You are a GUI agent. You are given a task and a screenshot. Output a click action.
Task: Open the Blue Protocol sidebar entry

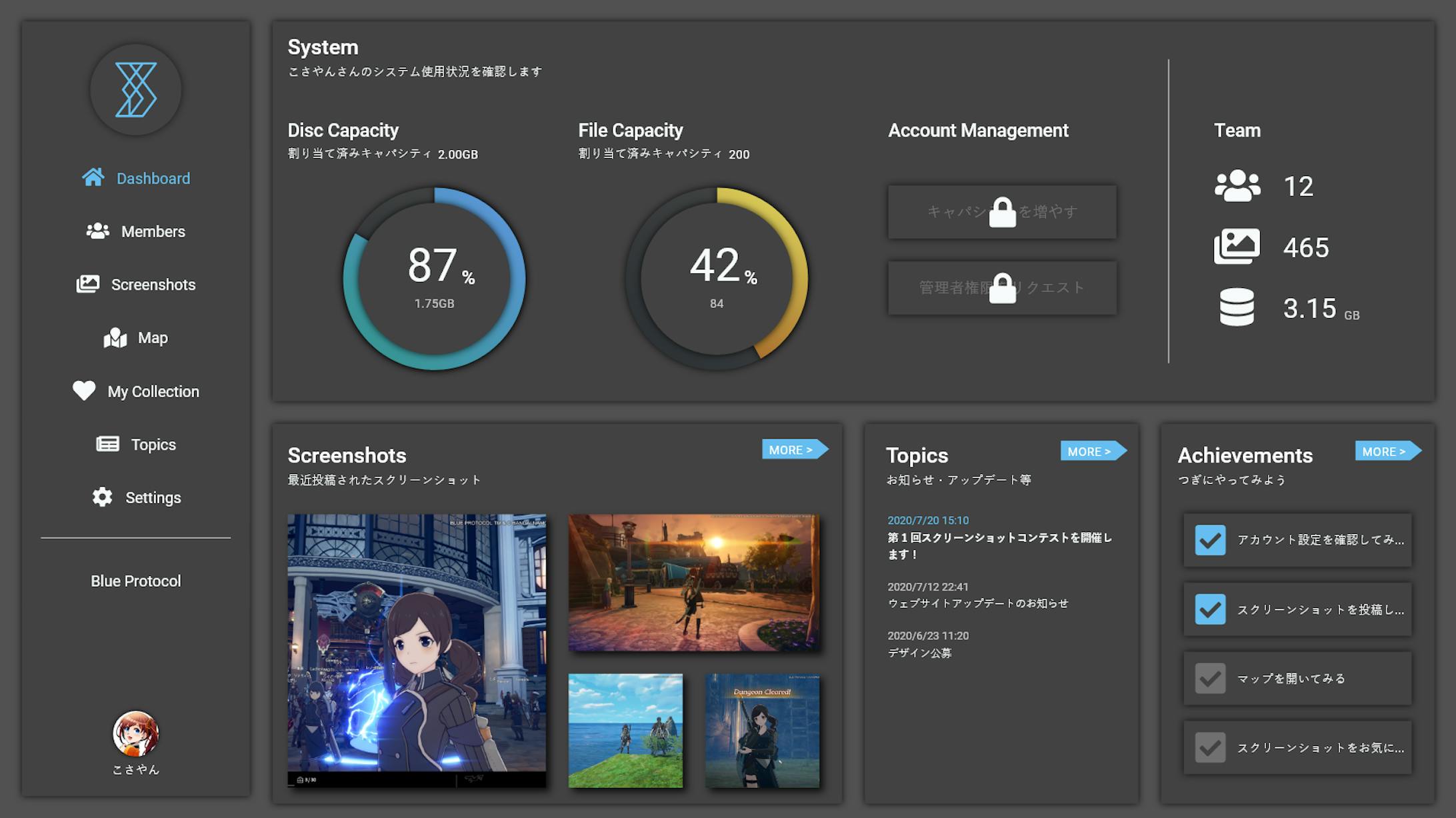tap(135, 581)
